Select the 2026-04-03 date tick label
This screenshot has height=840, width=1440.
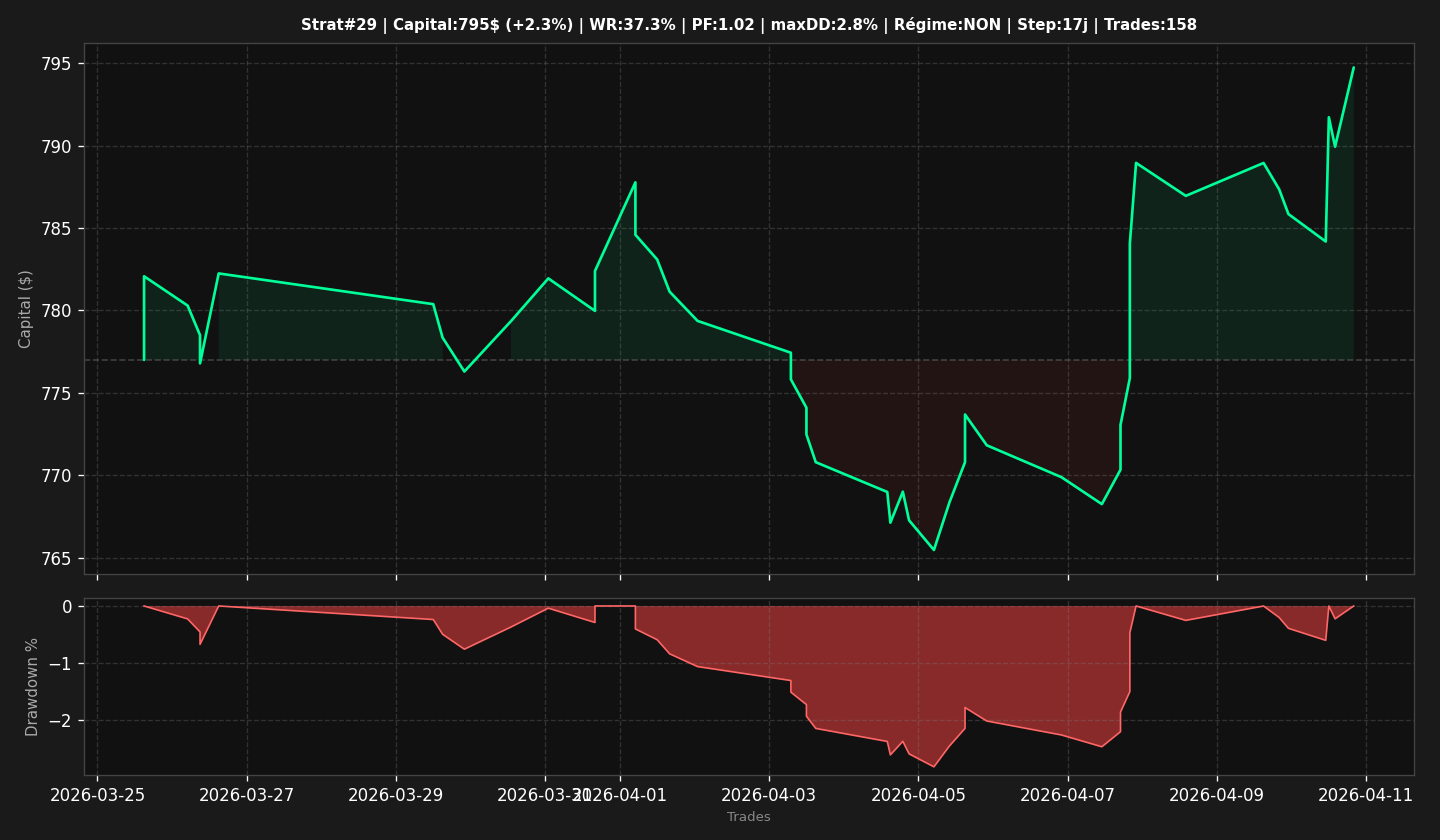(769, 795)
